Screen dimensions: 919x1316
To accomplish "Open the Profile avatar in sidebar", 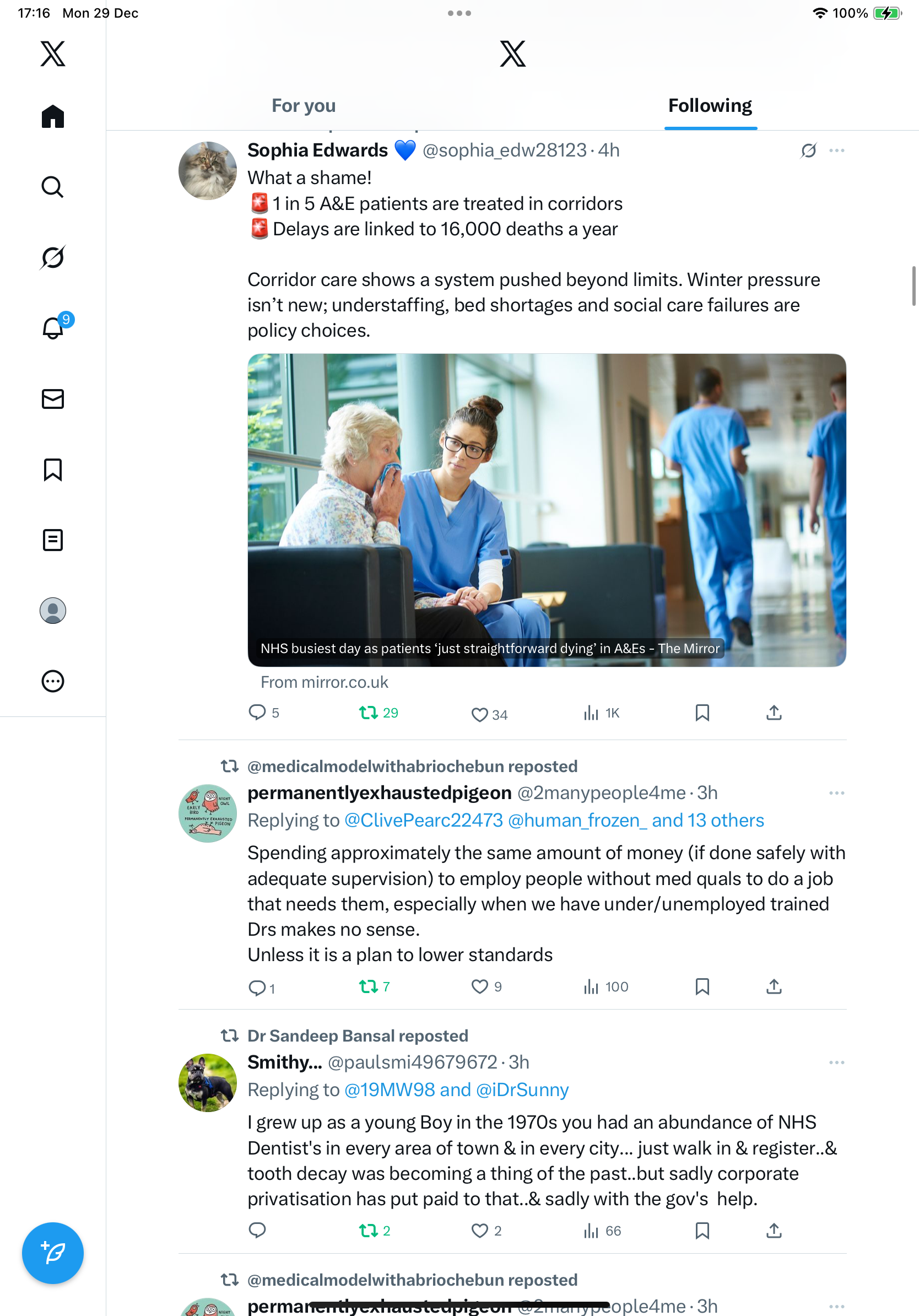I will tap(53, 611).
